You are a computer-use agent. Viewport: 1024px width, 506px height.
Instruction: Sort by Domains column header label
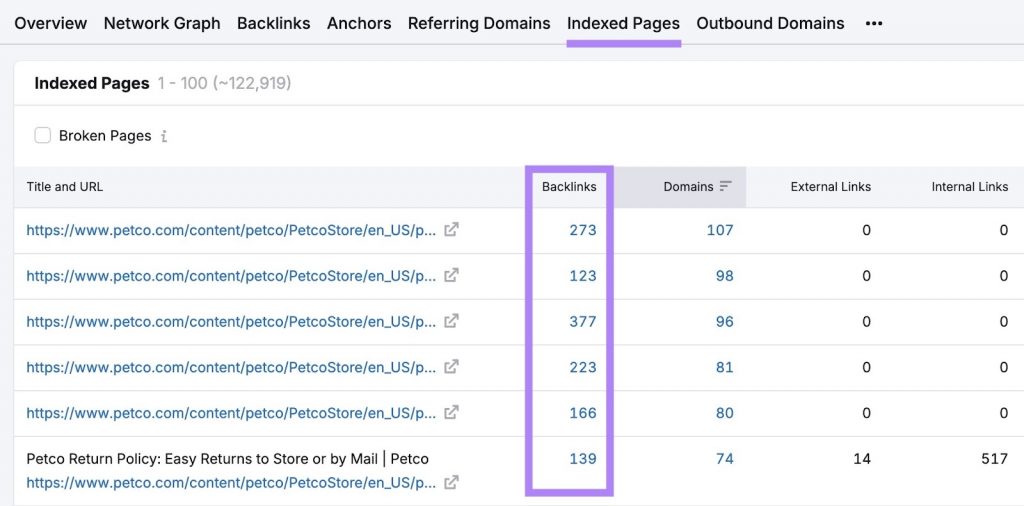click(x=688, y=187)
